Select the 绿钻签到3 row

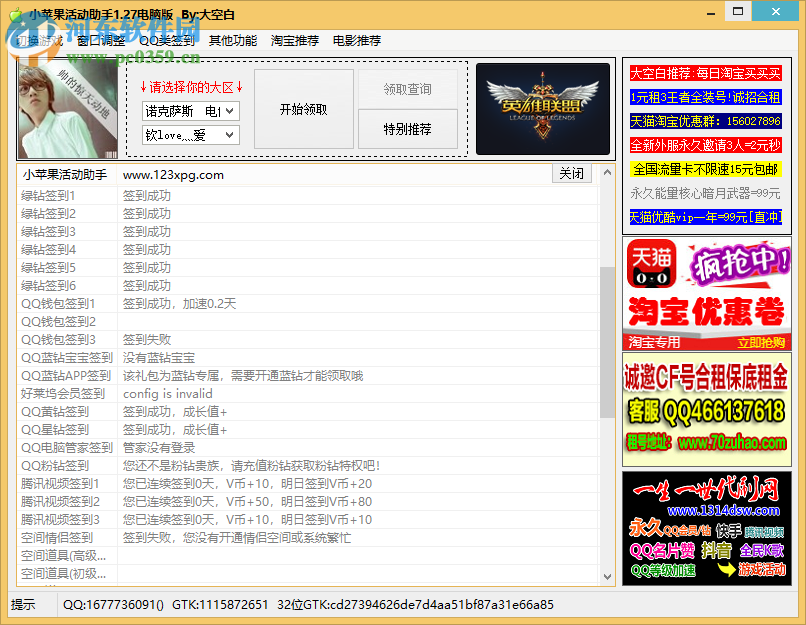[x=307, y=232]
